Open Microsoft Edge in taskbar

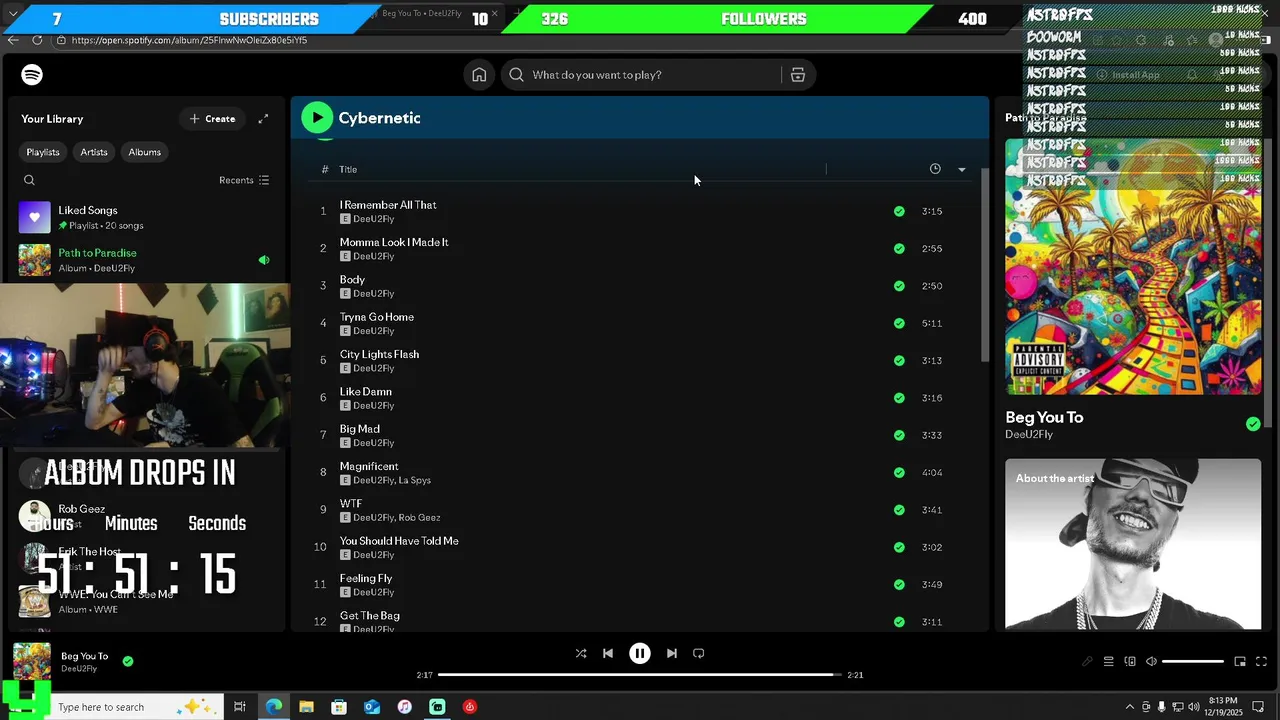pyautogui.click(x=274, y=707)
